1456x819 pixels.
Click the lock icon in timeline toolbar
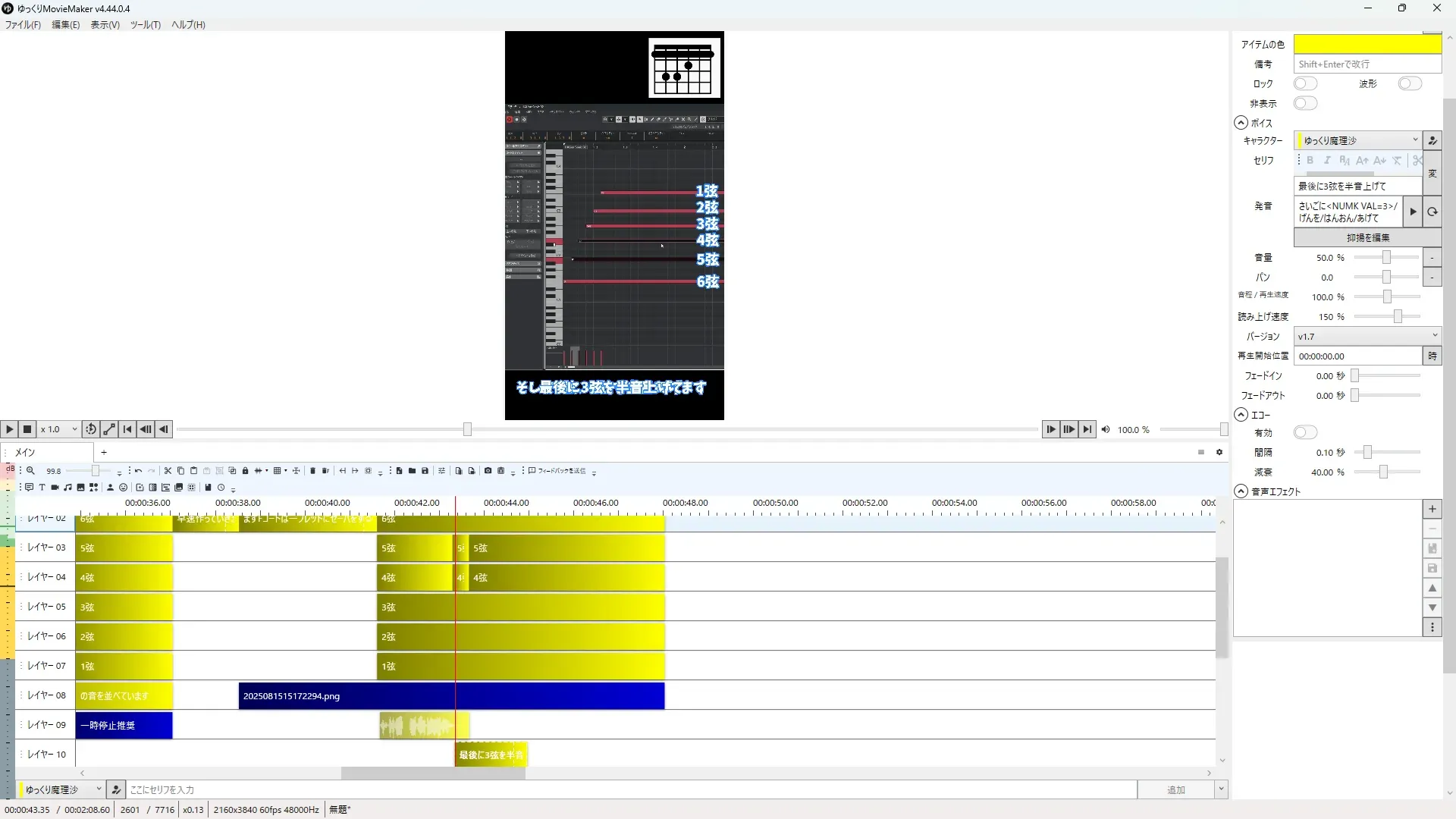point(245,471)
